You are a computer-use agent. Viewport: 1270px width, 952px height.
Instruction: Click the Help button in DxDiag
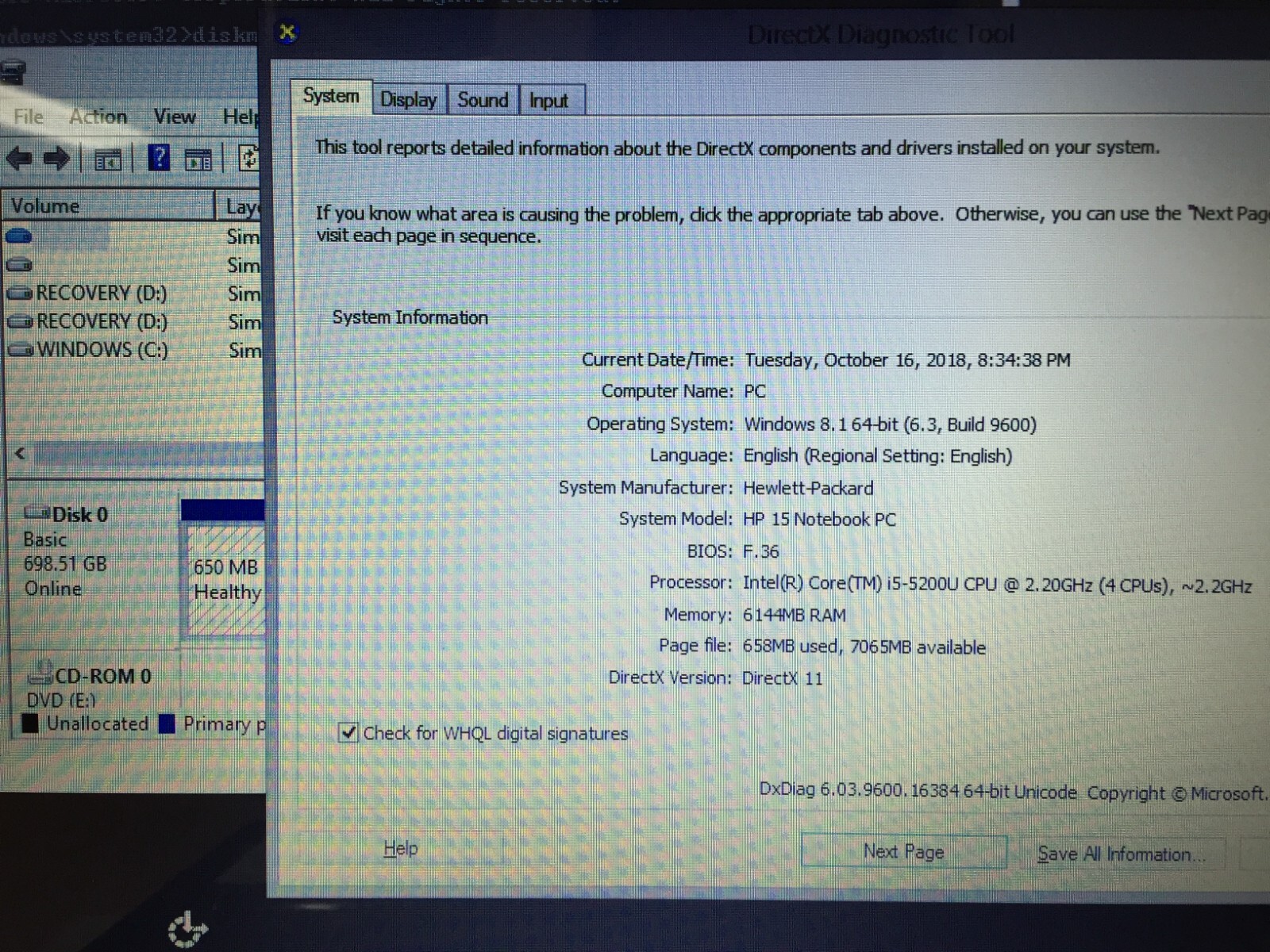[x=401, y=848]
